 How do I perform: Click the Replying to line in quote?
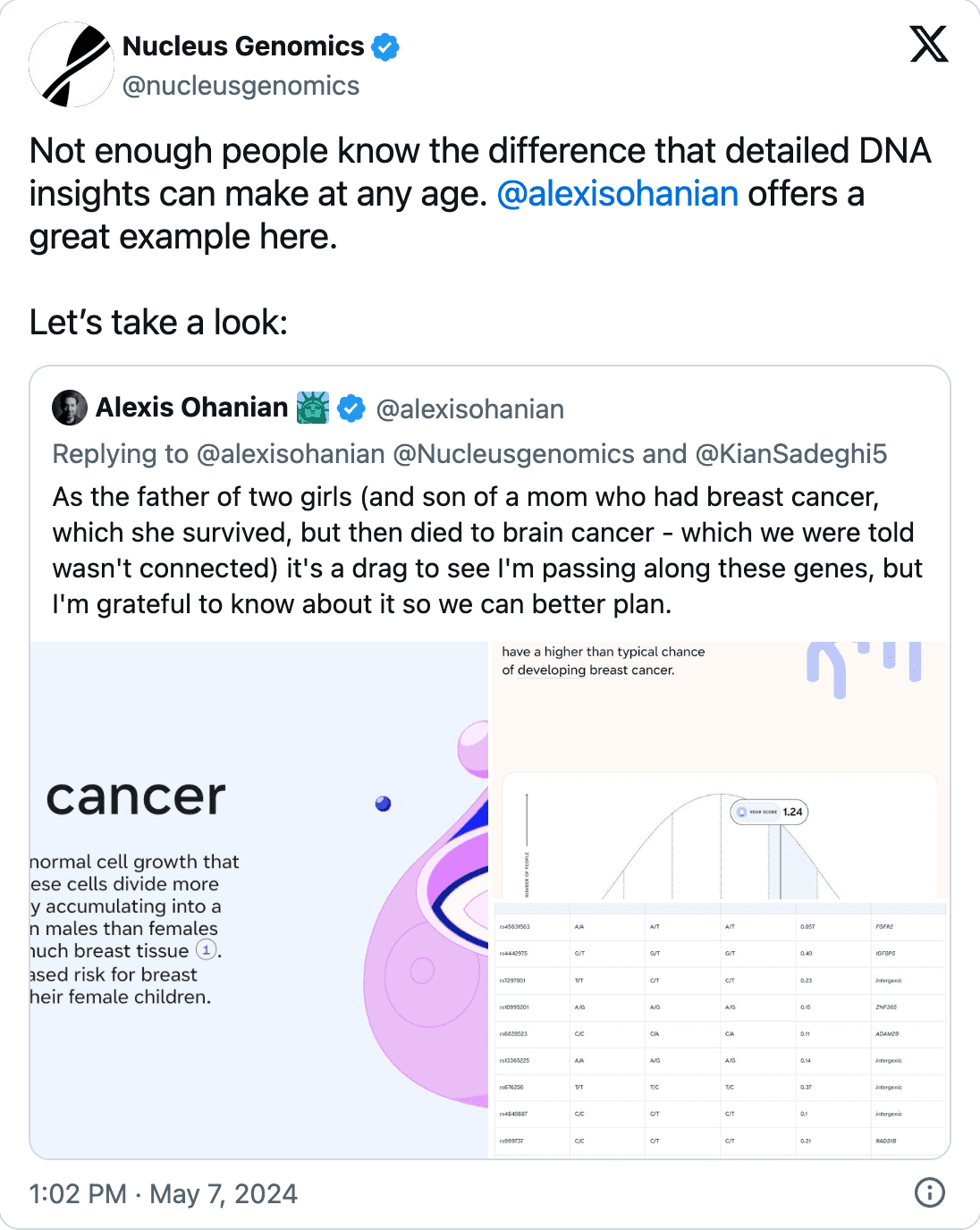(470, 454)
